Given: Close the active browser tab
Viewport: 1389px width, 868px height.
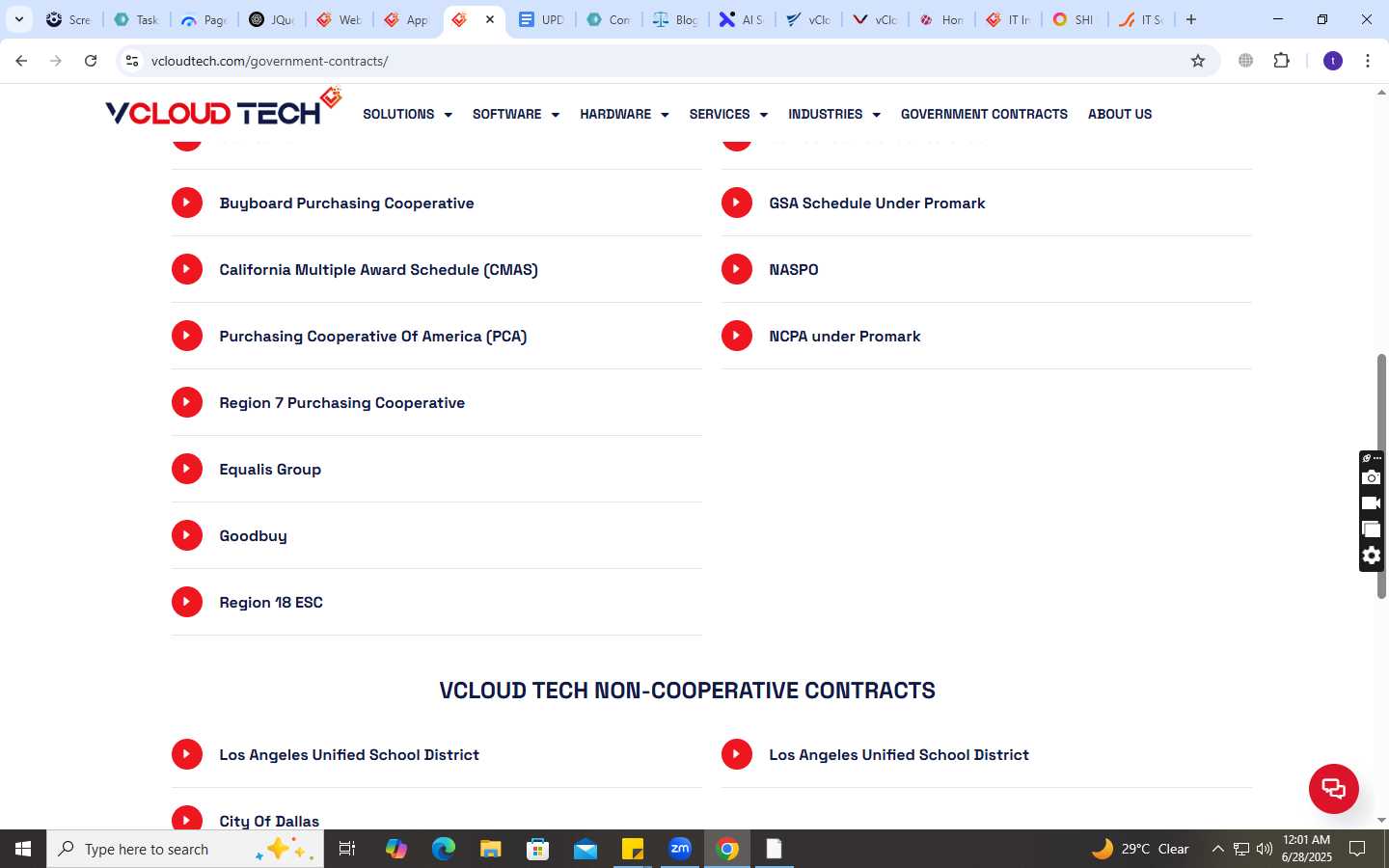Looking at the screenshot, I should (x=490, y=19).
